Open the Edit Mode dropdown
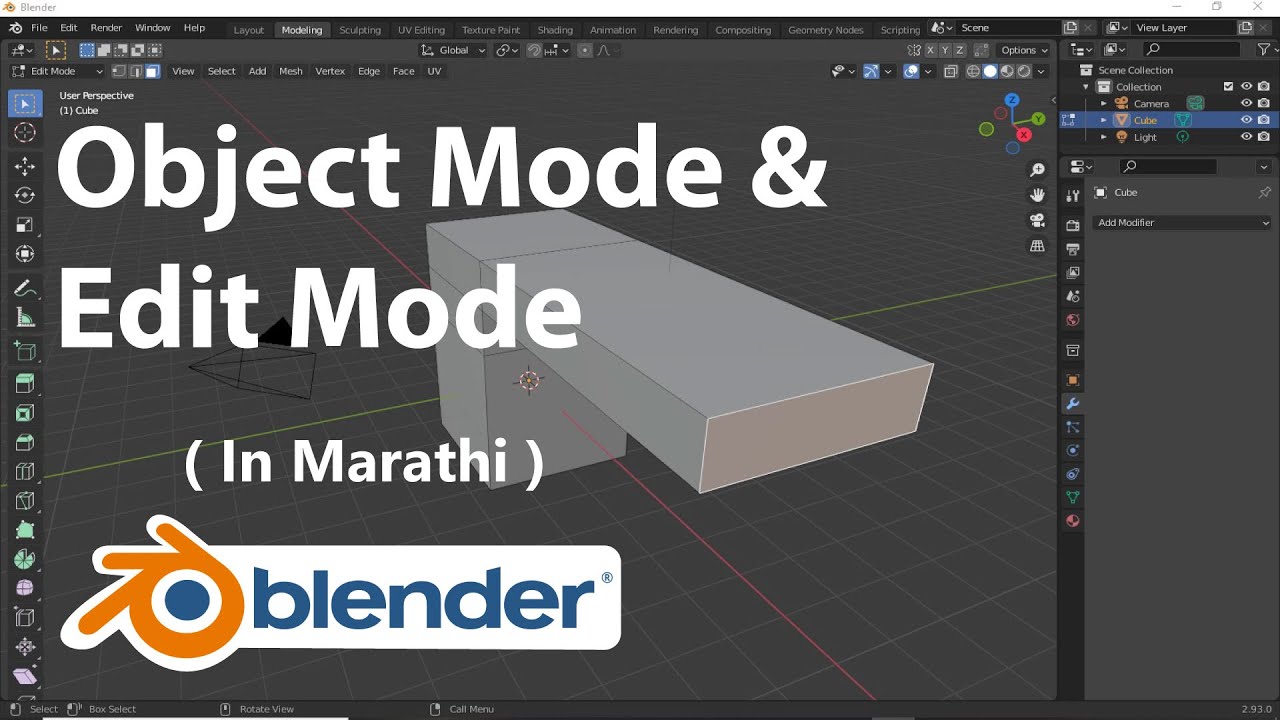The image size is (1280, 720). pos(58,71)
